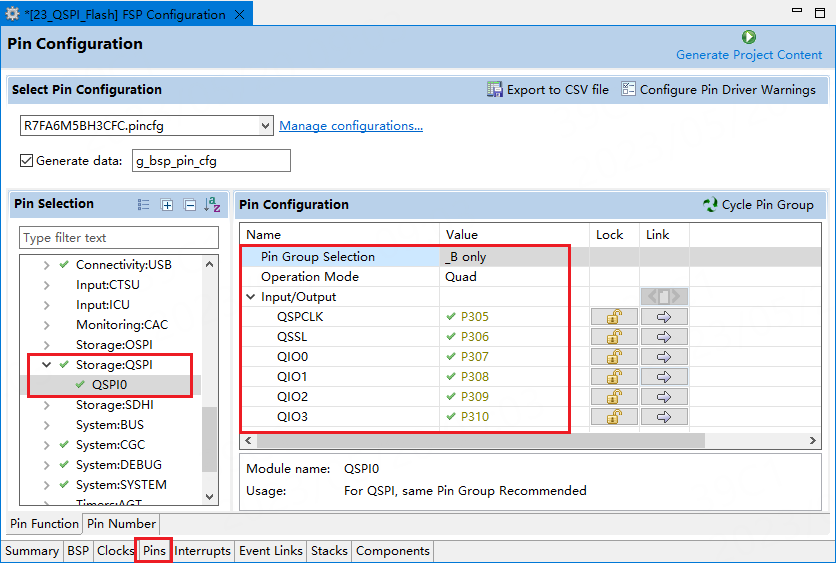
Task: Toggle the Generate data checkbox
Action: (x=27, y=160)
